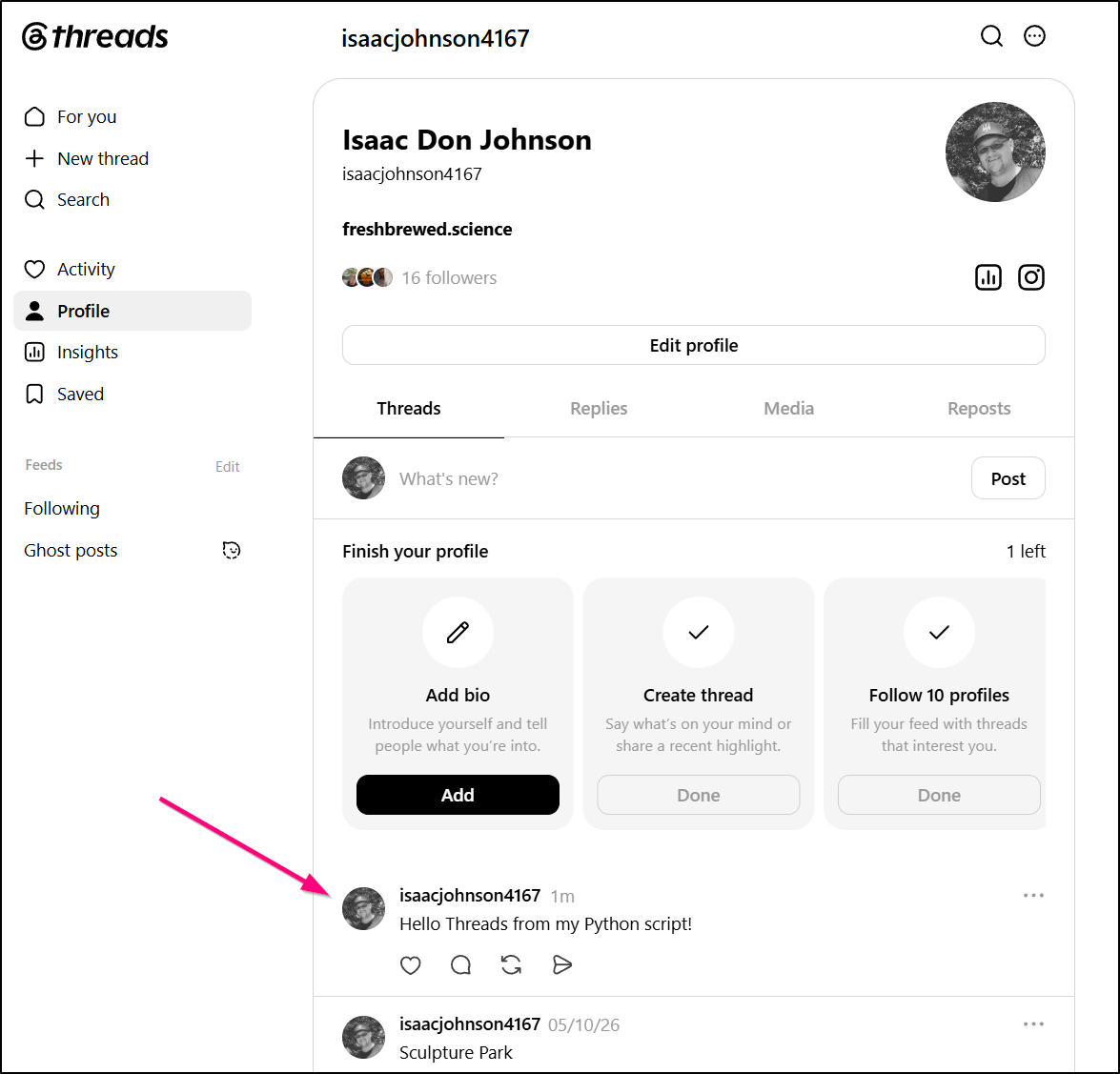Open the header more options circle icon
Image resolution: width=1120 pixels, height=1074 pixels.
(x=1034, y=35)
